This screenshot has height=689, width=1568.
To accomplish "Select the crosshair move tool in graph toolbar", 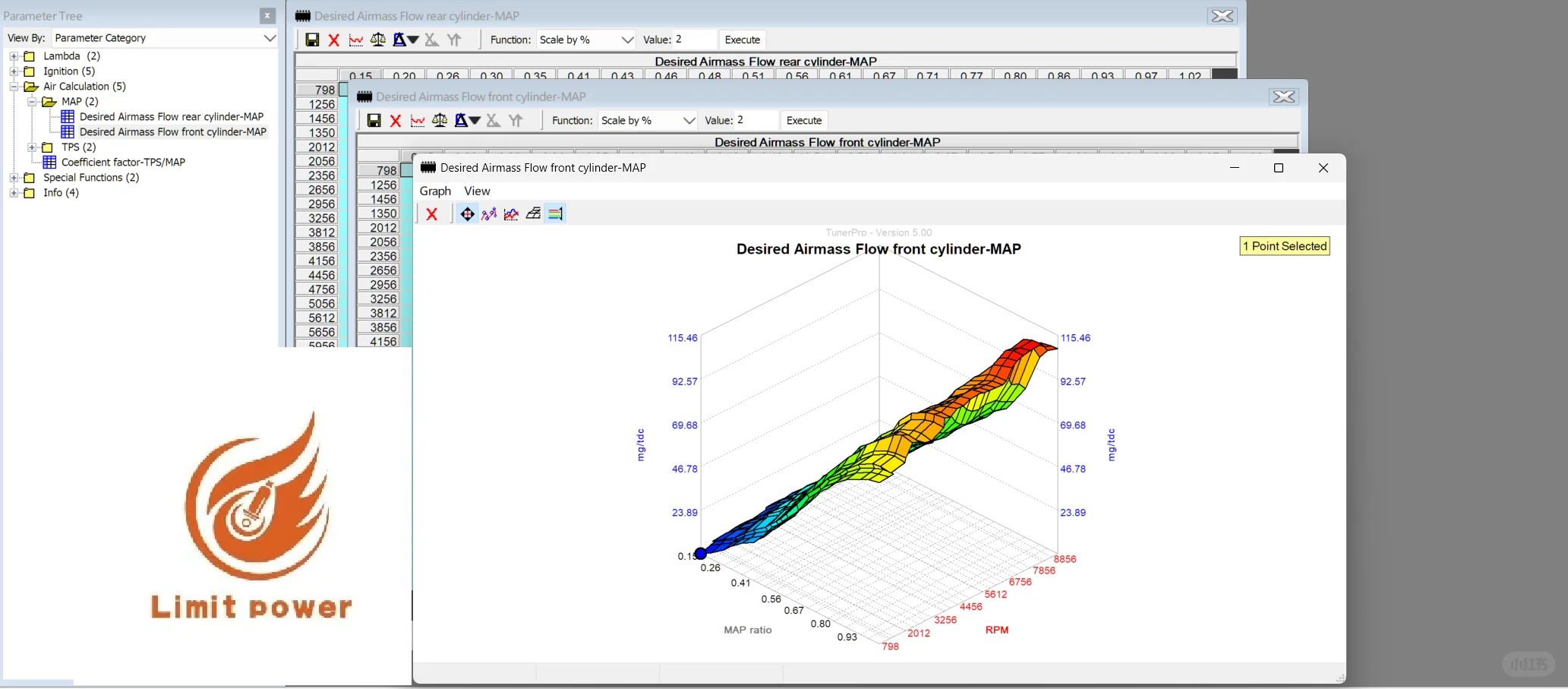I will (467, 214).
